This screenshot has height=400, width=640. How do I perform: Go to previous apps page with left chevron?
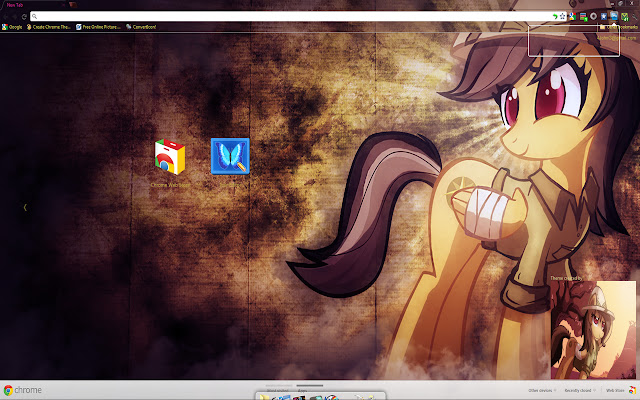[25, 207]
